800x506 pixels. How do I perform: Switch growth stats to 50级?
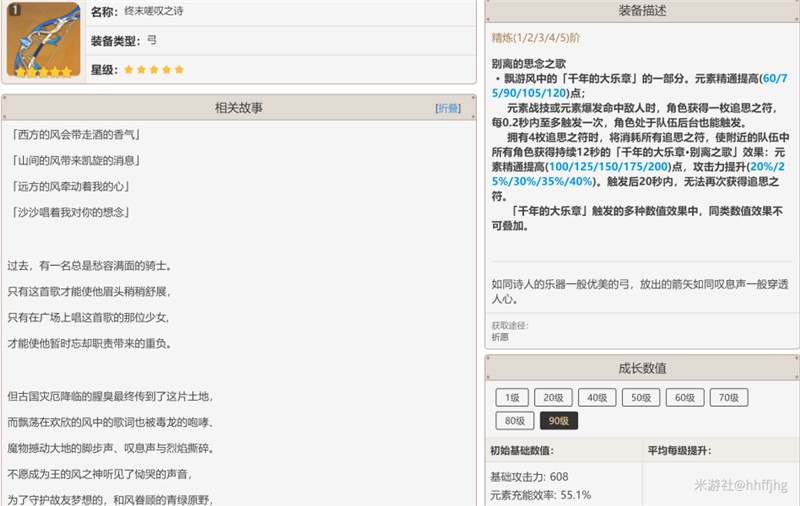pos(641,397)
